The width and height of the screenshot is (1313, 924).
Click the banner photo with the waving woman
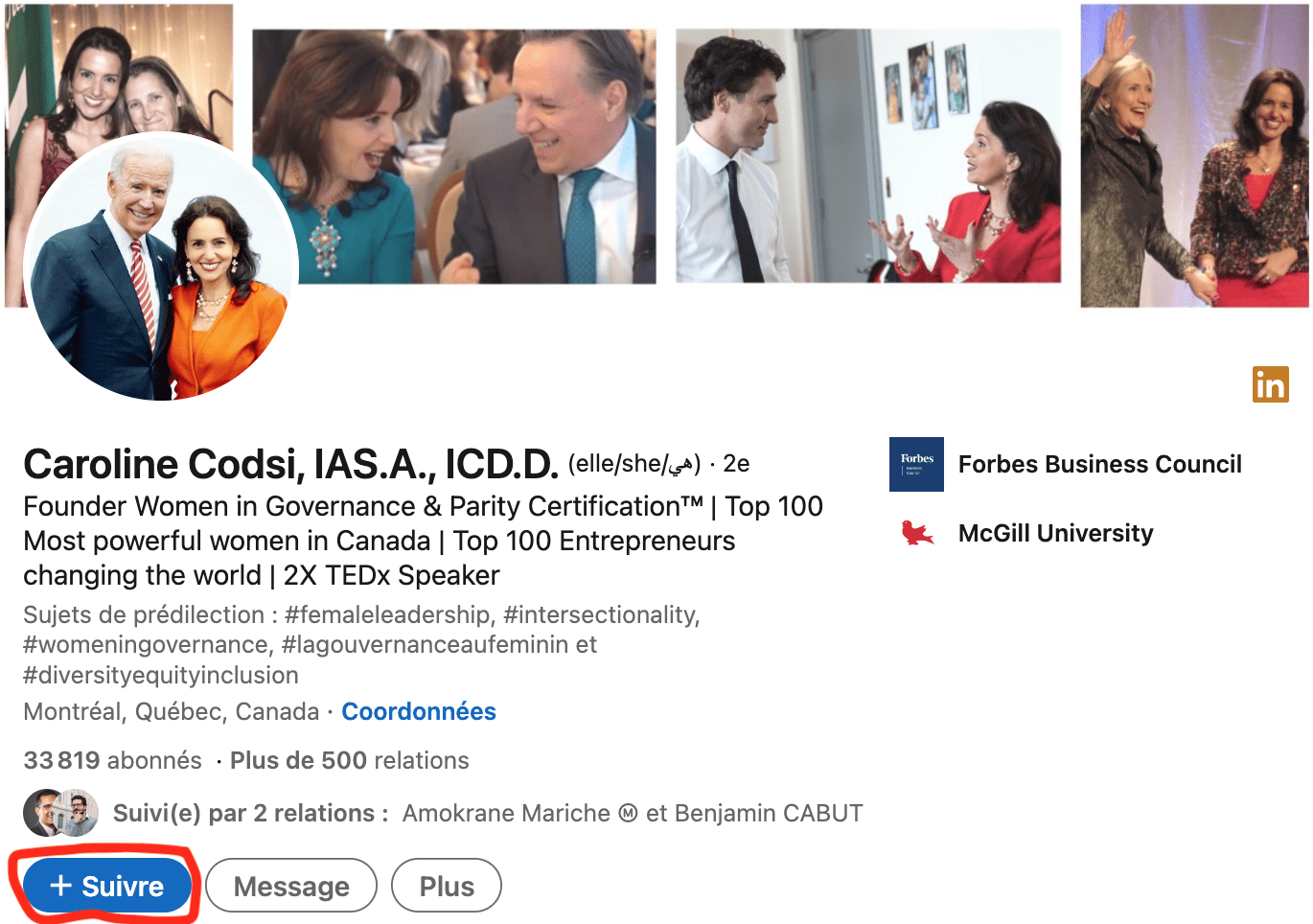(1194, 155)
